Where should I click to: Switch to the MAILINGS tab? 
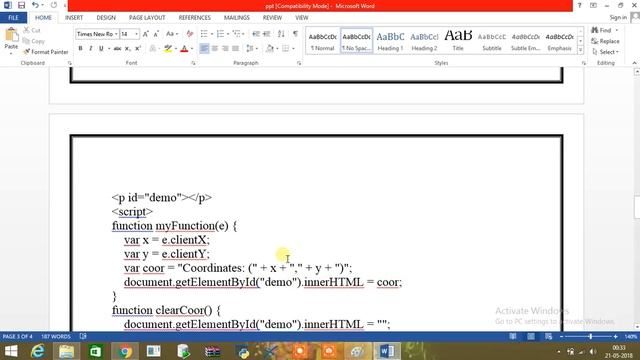pyautogui.click(x=237, y=18)
